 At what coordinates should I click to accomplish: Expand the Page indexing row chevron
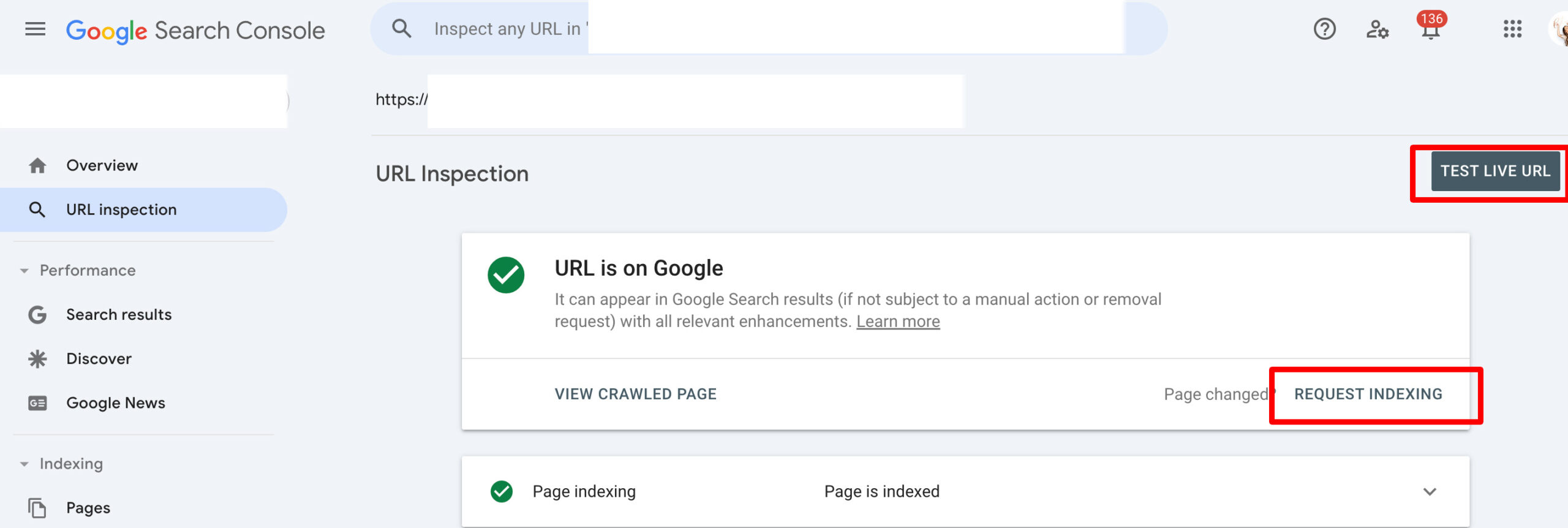tap(1430, 491)
